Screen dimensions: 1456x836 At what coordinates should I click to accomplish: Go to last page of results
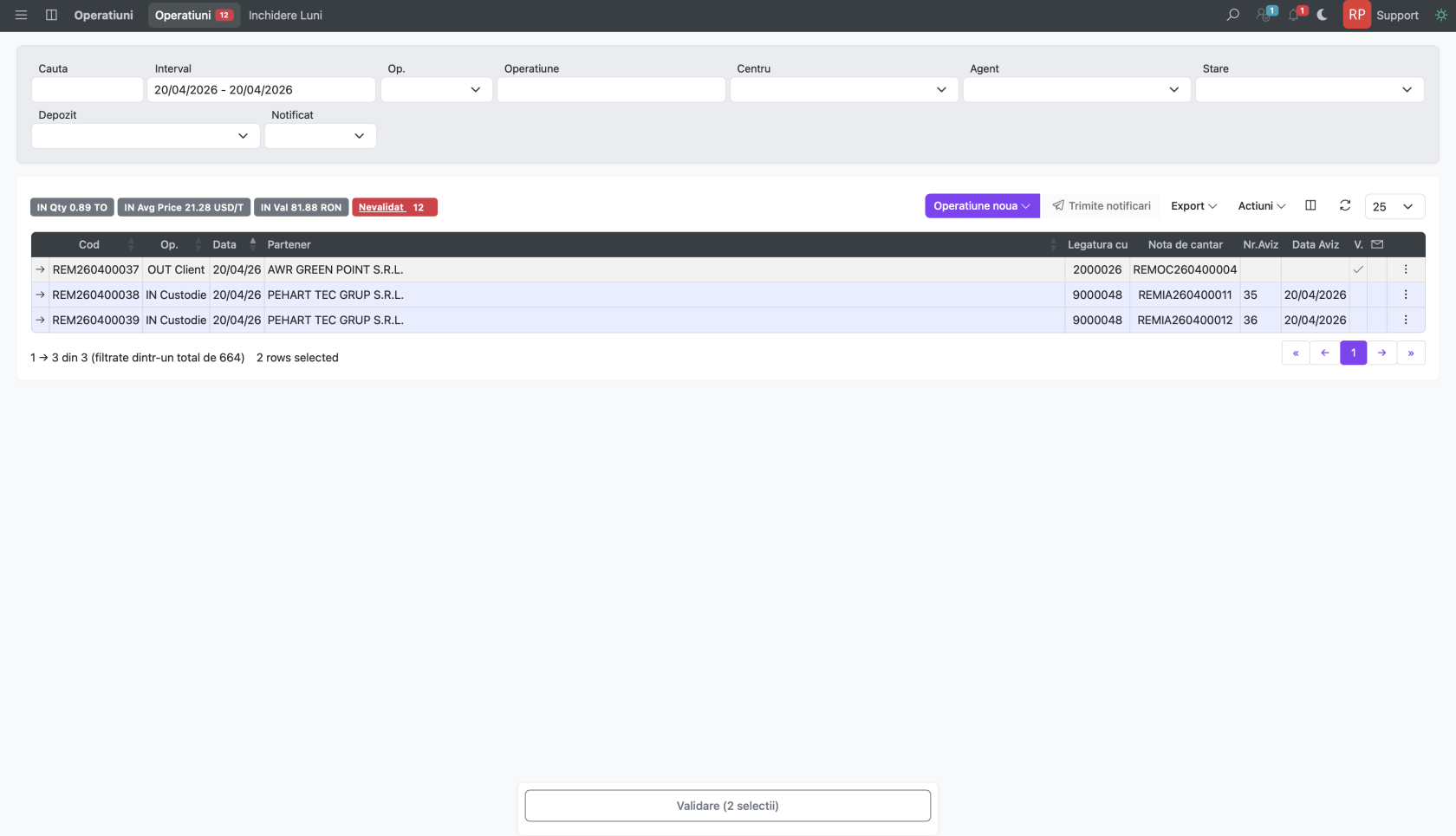point(1411,353)
